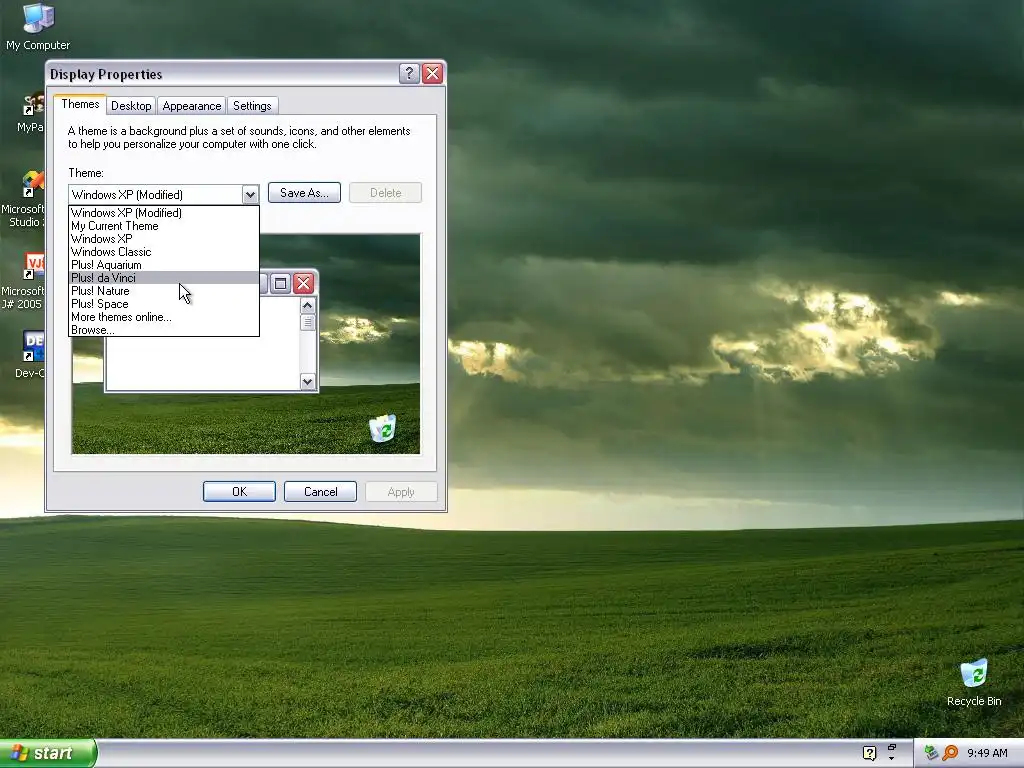Select the MyPa desktop shortcut icon
This screenshot has height=768, width=1024.
[31, 112]
